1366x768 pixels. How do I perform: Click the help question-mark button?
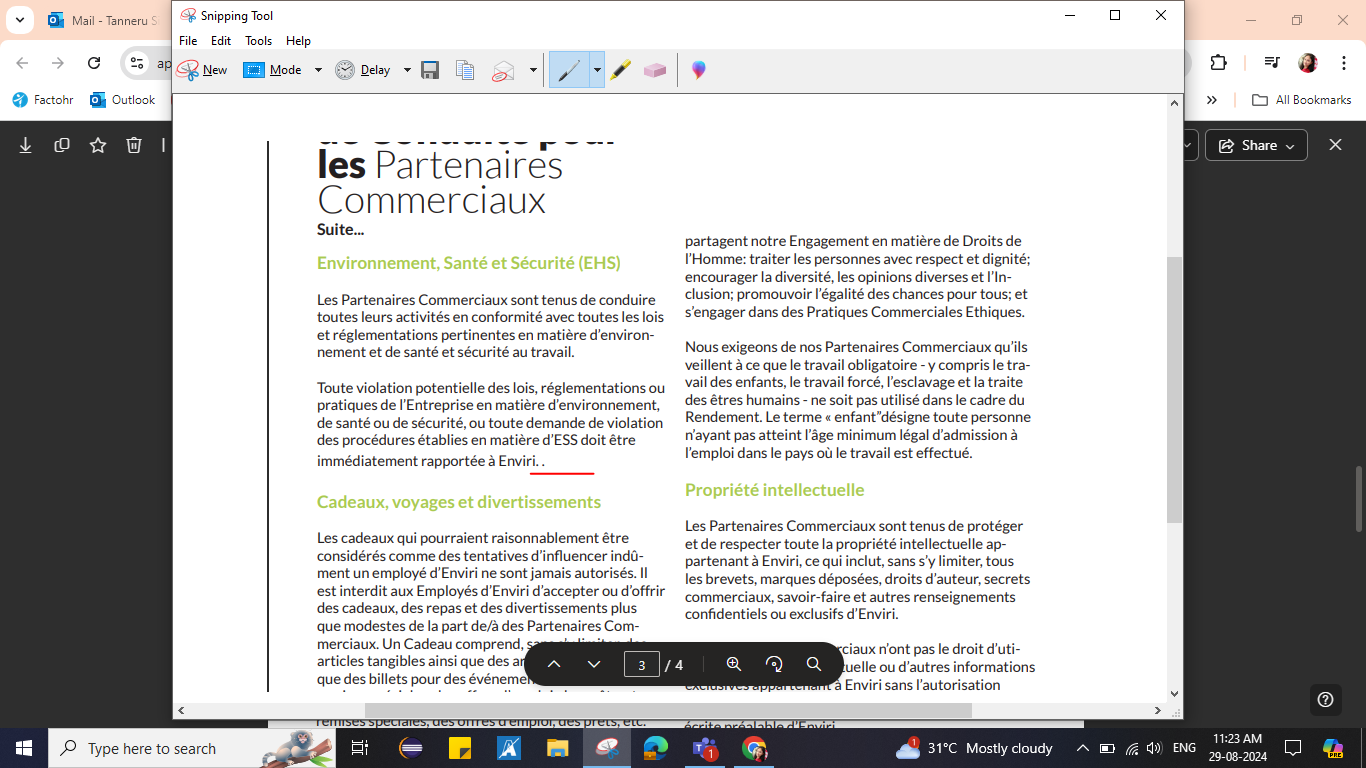1325,699
